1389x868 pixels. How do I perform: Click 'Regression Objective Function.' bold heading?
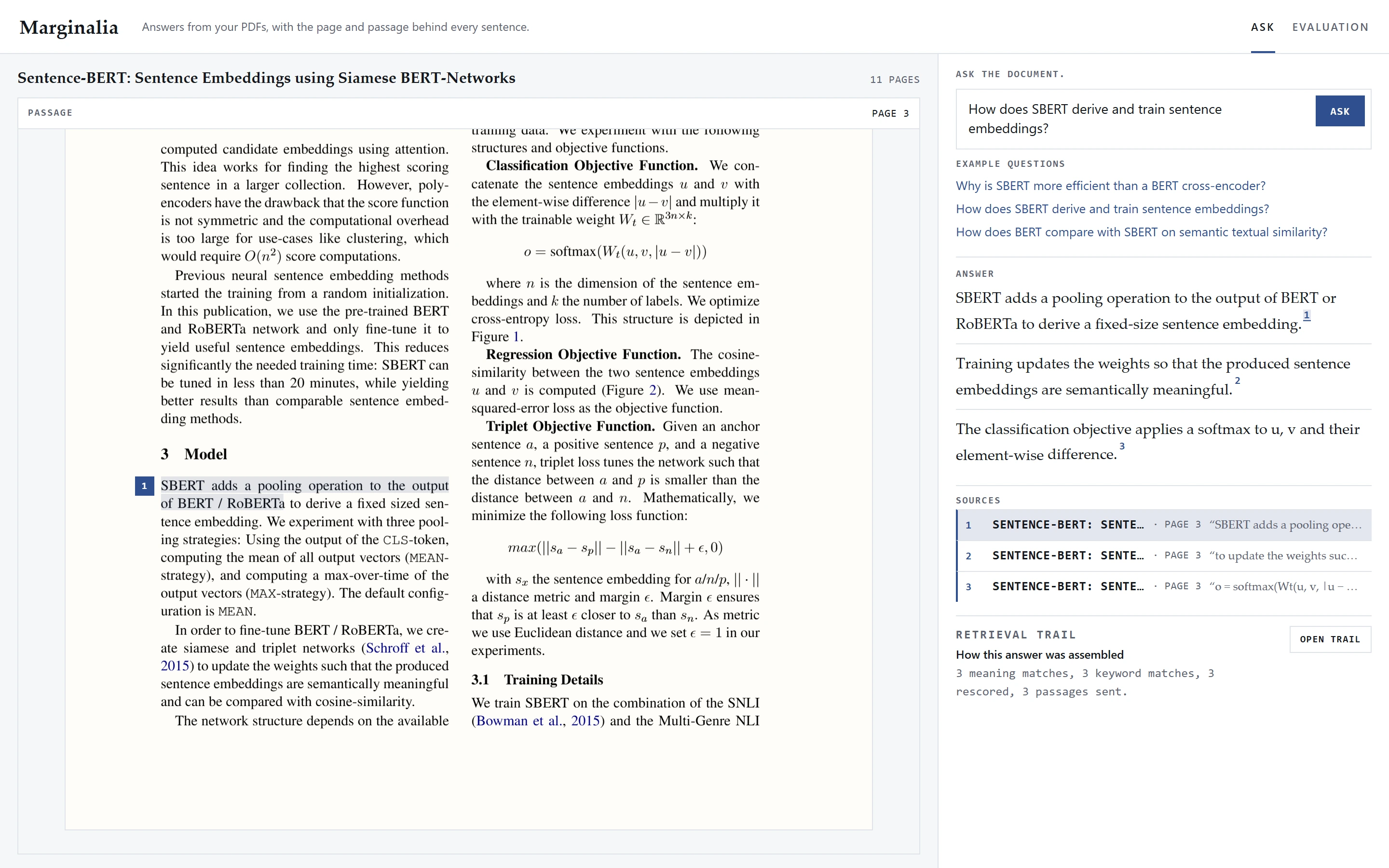click(x=583, y=355)
